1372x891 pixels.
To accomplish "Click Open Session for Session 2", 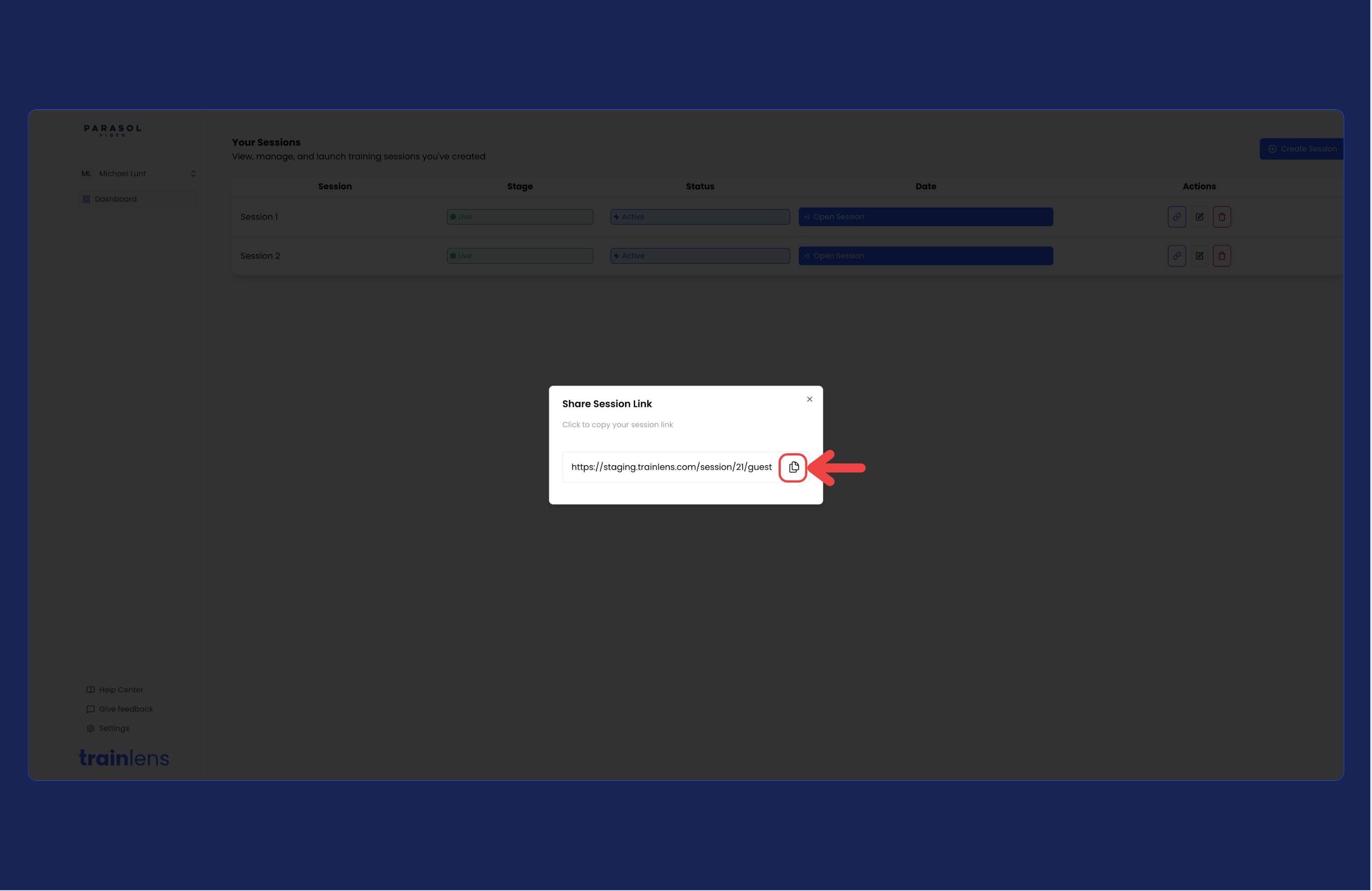I will (x=925, y=256).
